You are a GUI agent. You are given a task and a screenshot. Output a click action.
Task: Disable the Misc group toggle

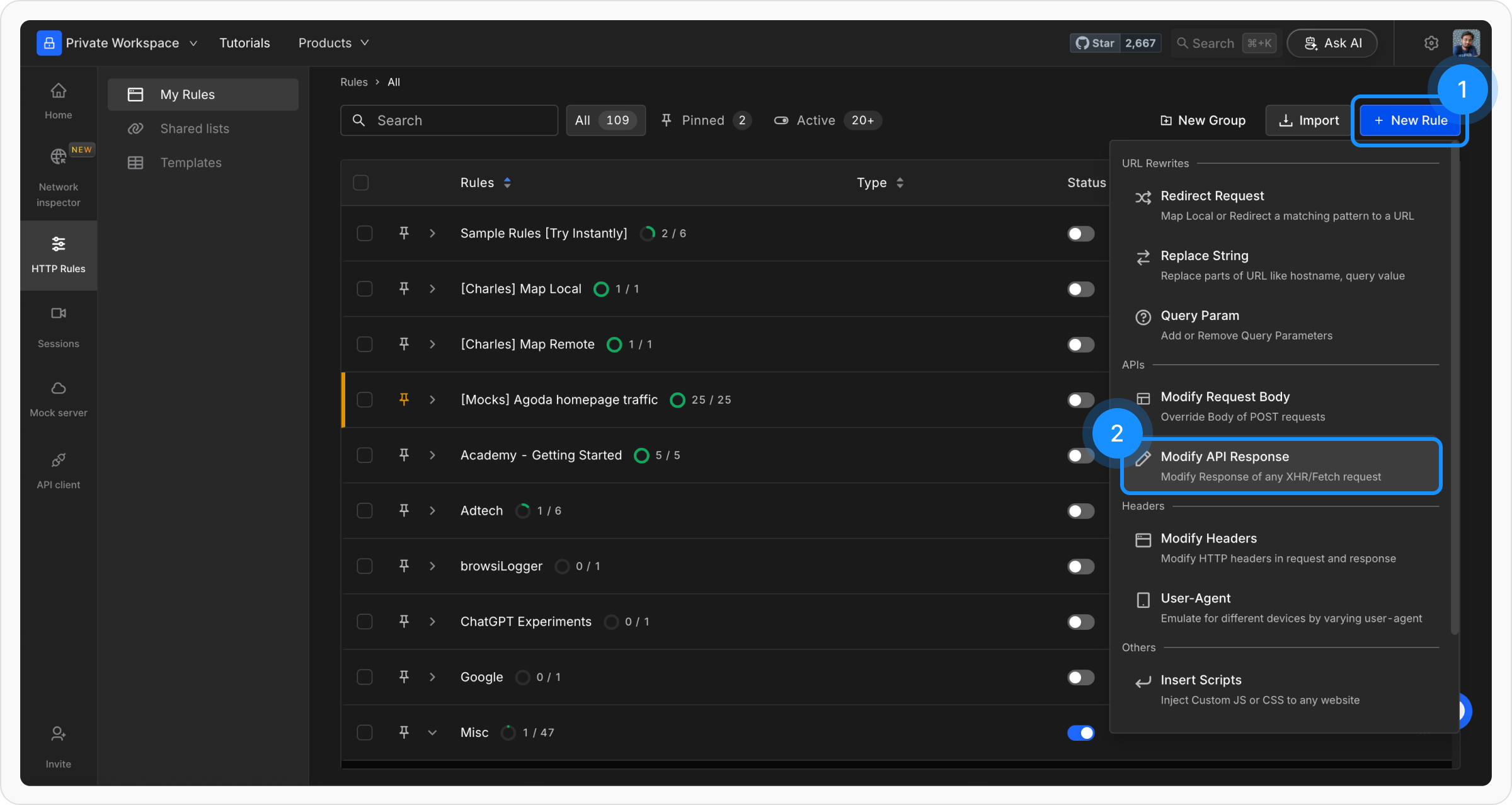[x=1080, y=733]
